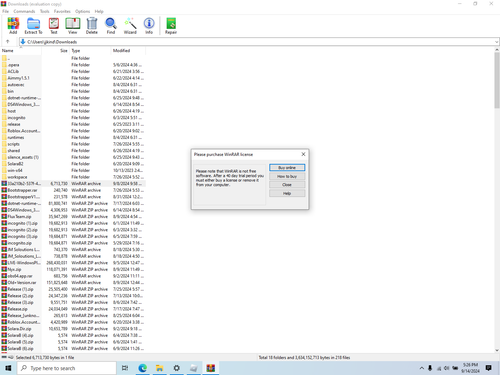Screen dimensions: 500x375
Task: Click the Extract To toolbar icon
Action: pos(33,26)
